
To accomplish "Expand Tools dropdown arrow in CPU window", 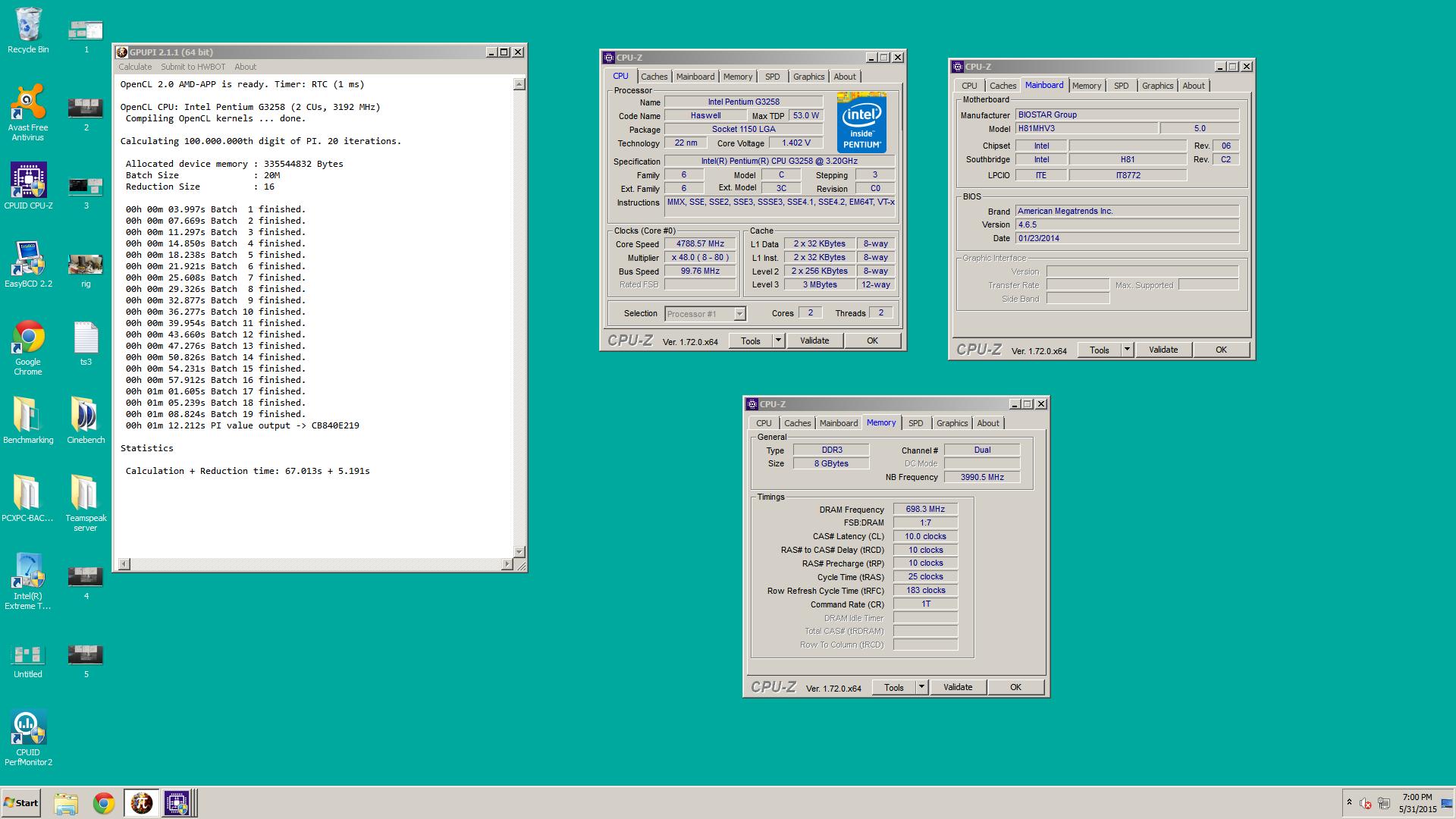I will 777,341.
